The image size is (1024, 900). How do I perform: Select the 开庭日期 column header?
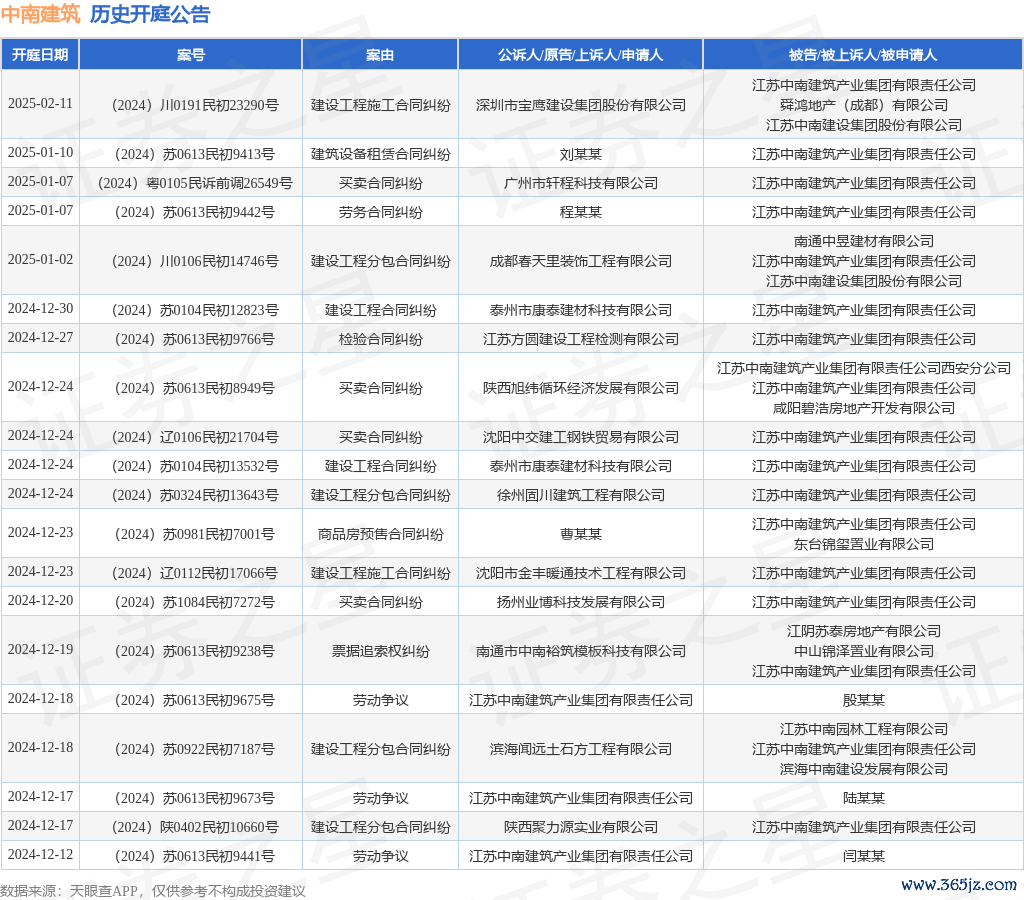tap(40, 55)
